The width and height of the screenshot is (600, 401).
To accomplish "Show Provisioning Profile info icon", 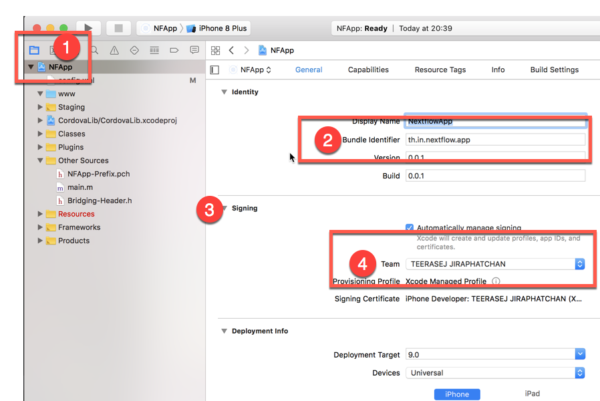I will tap(496, 281).
